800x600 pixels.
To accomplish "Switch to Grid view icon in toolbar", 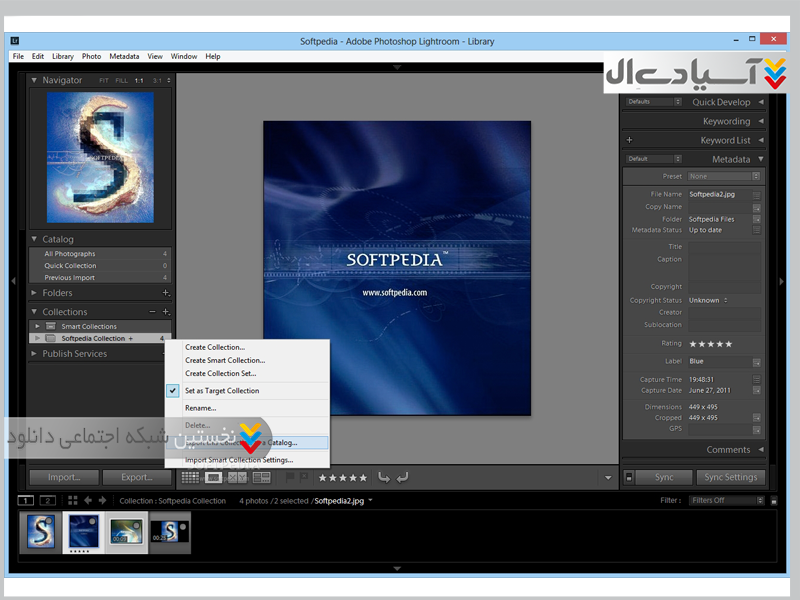I will click(x=190, y=478).
